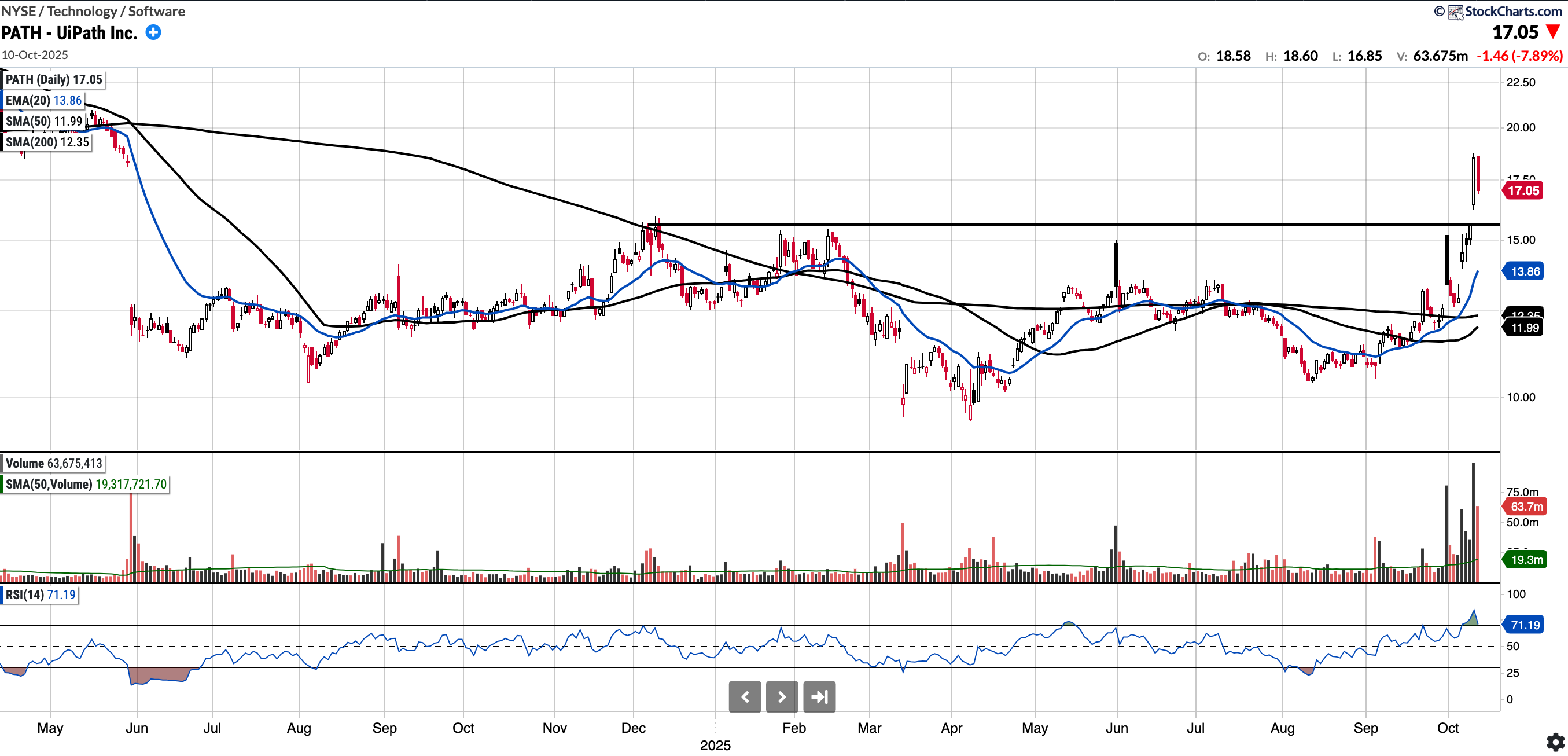
Task: Click the blue 13.86 EMA axis tag
Action: tap(1525, 271)
